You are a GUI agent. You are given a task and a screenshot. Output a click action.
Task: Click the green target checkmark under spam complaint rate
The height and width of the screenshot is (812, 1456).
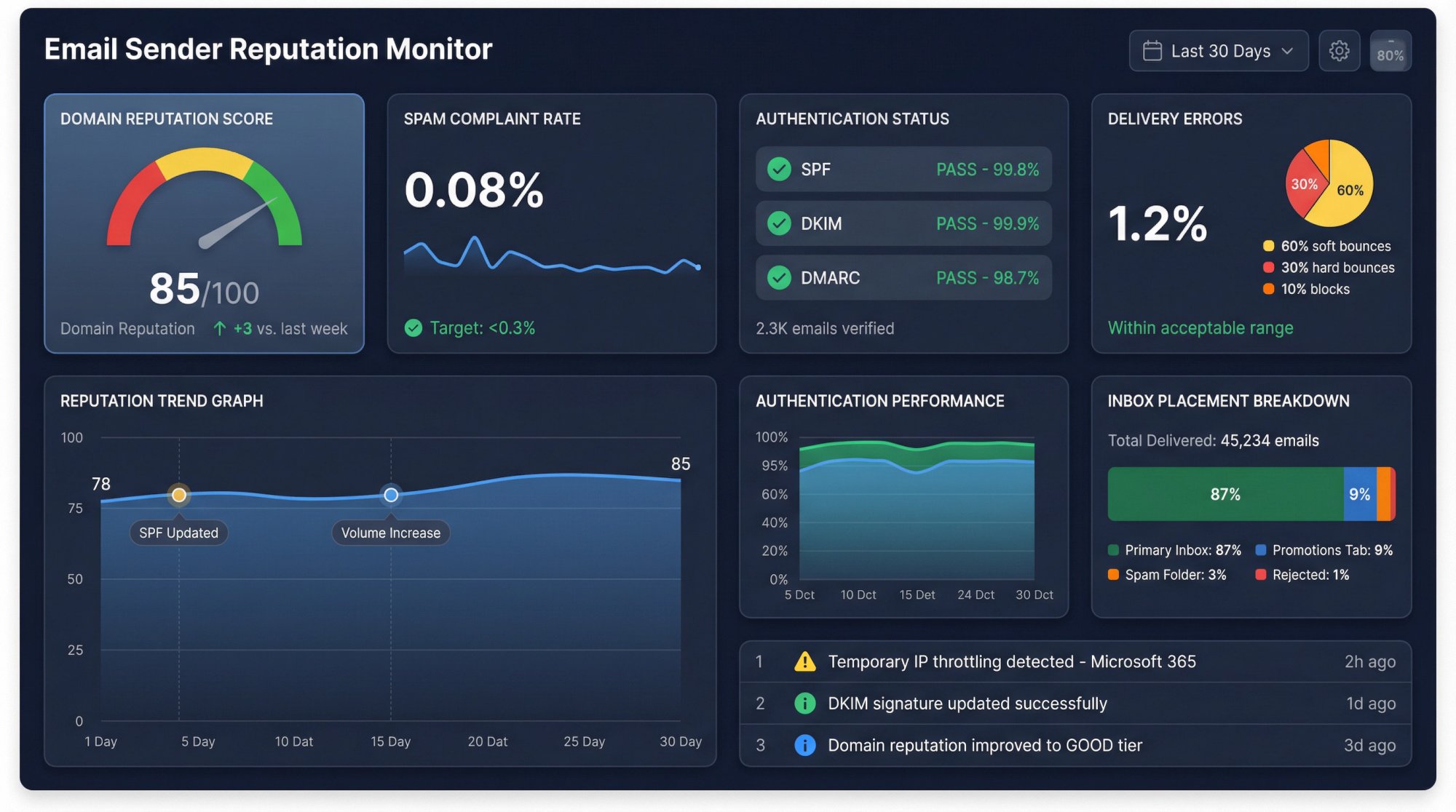click(415, 328)
